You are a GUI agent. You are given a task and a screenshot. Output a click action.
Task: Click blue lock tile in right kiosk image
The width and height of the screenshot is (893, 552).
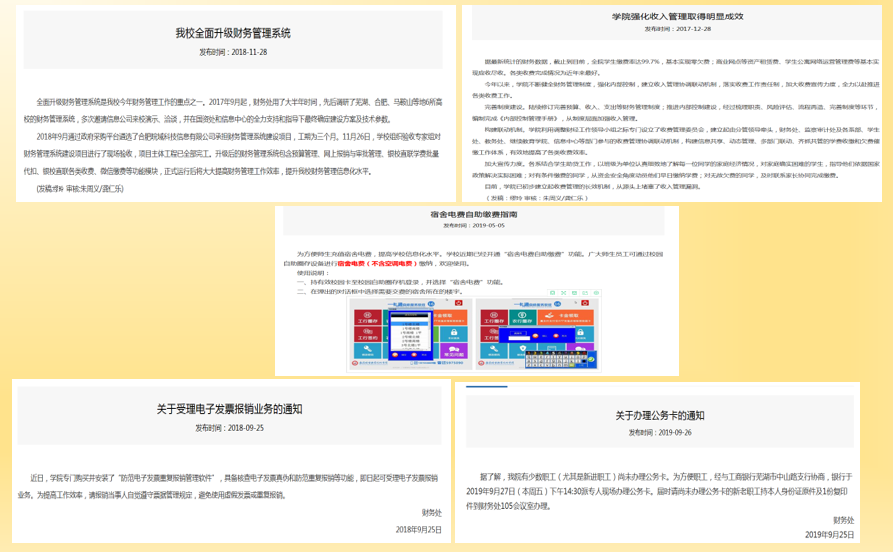(x=584, y=334)
